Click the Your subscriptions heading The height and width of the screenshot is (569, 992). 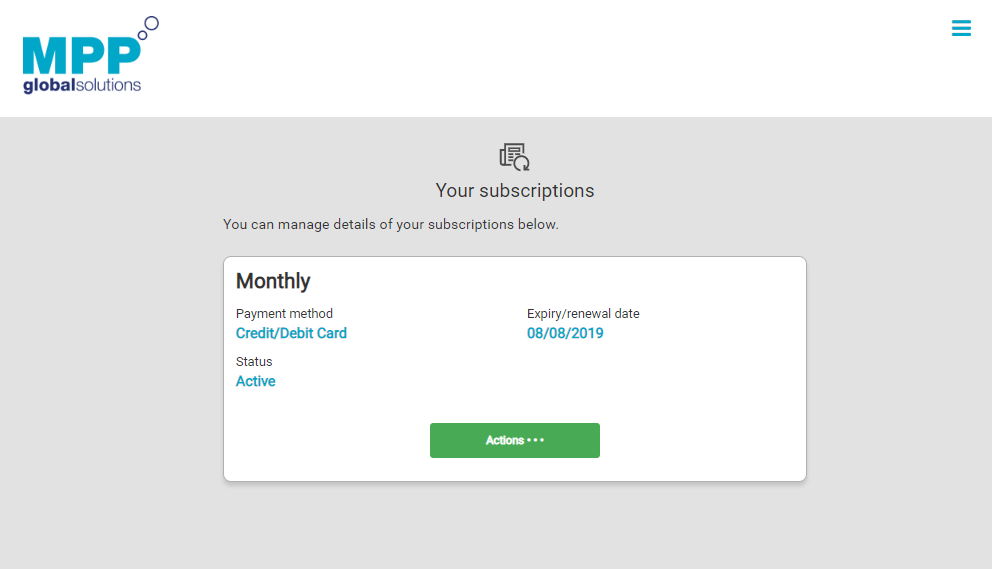(x=514, y=190)
